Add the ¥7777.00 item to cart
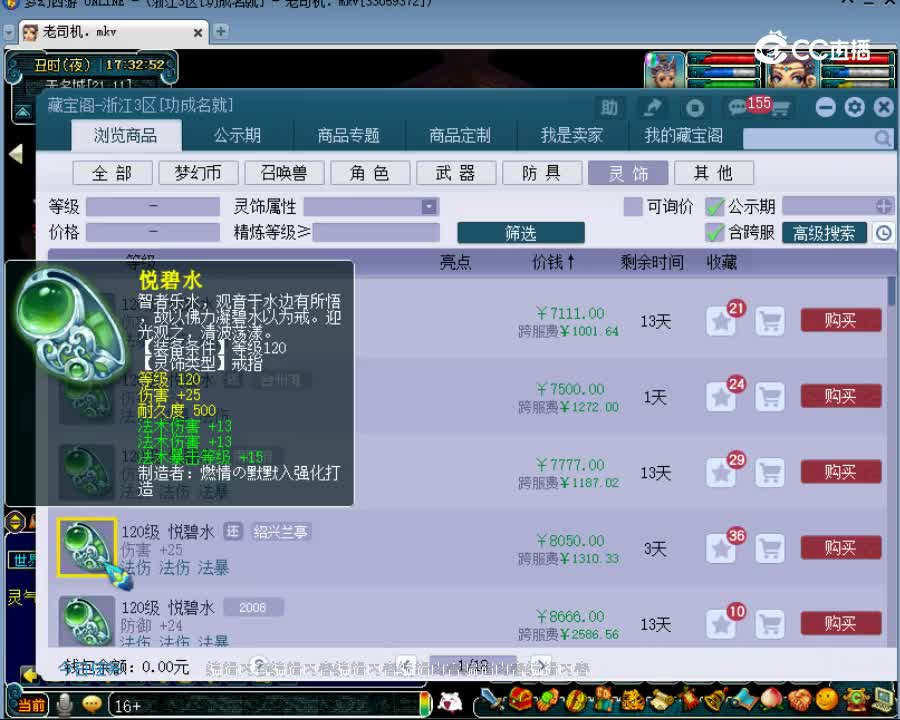 click(x=770, y=473)
